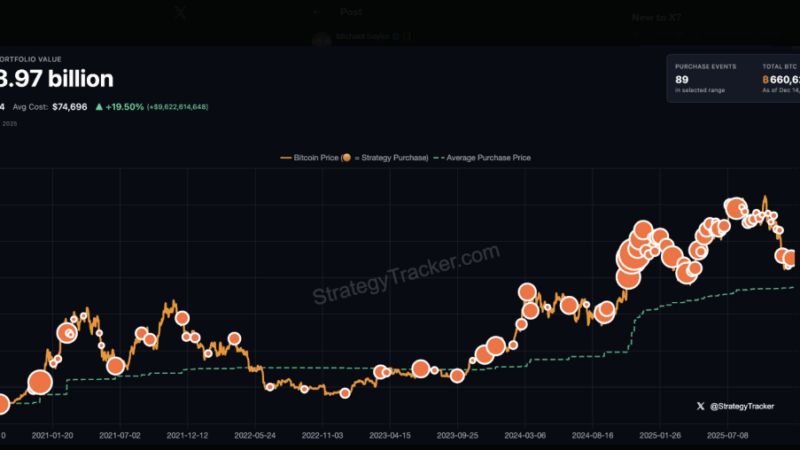Click the 2025-07-08 axis date
The width and height of the screenshot is (800, 450).
pyautogui.click(x=728, y=435)
